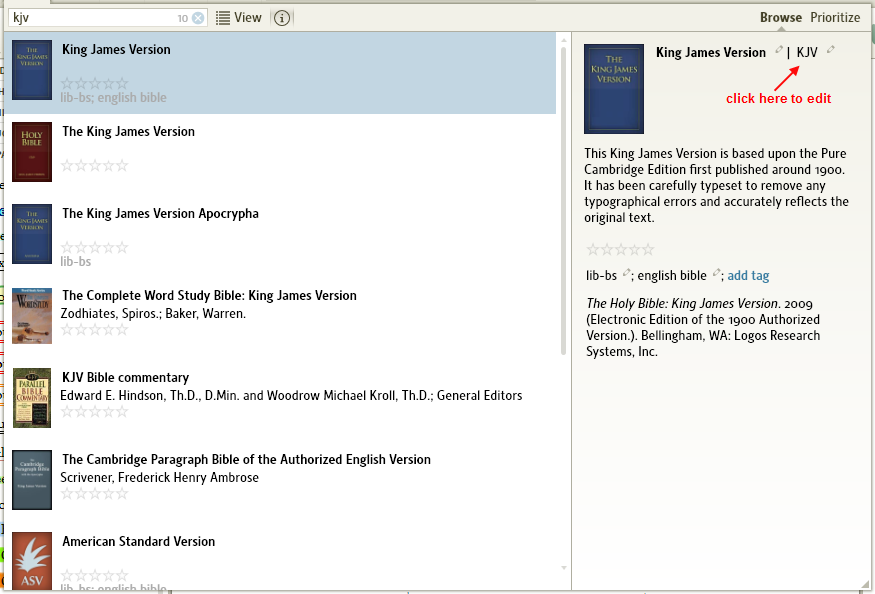Viewport: 875px width, 594px height.
Task: Rate The King James Version resource
Action: [94, 166]
